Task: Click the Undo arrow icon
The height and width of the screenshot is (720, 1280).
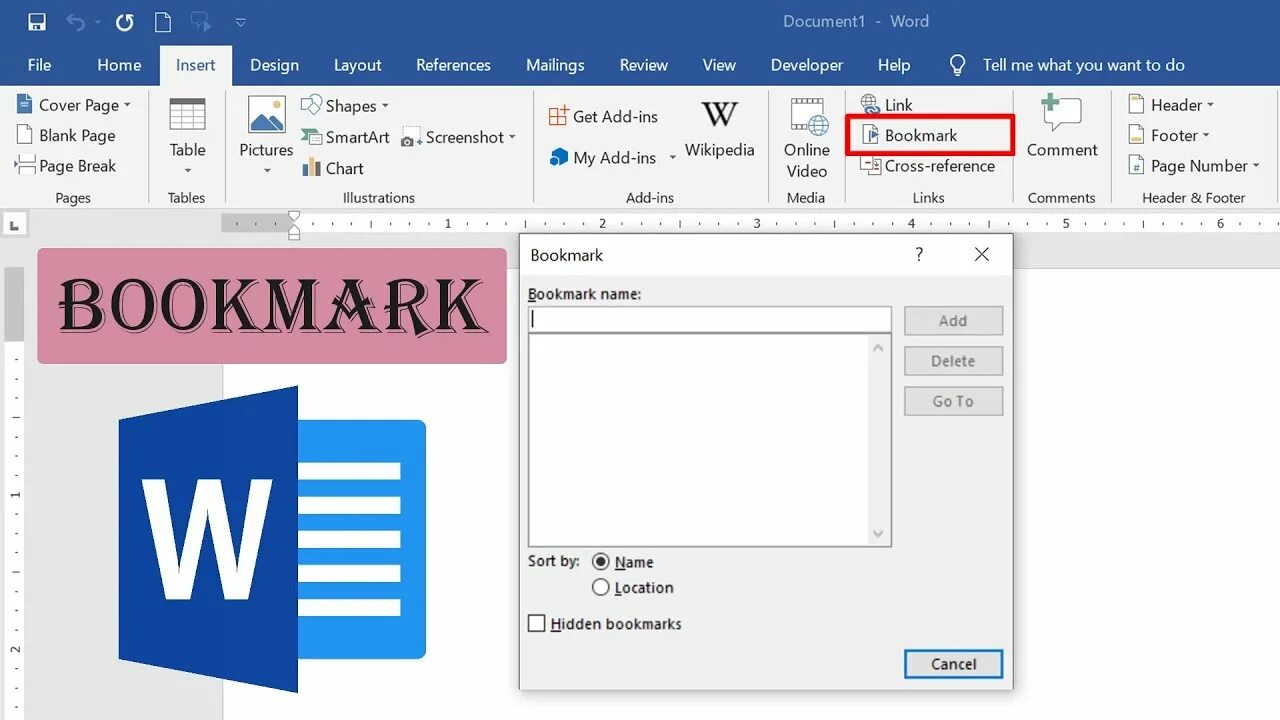Action: click(x=75, y=21)
